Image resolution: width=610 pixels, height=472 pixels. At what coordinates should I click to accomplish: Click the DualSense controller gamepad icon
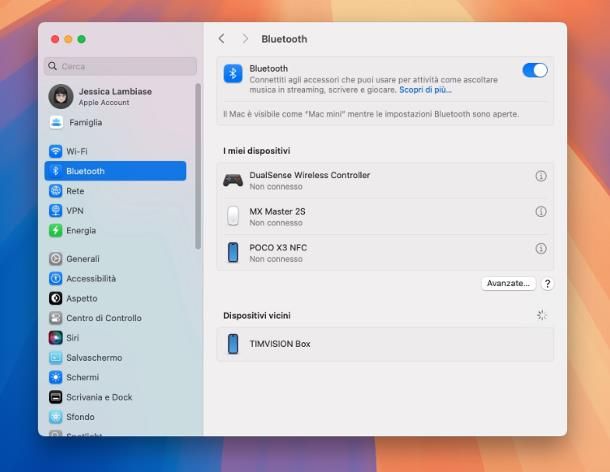(x=233, y=181)
